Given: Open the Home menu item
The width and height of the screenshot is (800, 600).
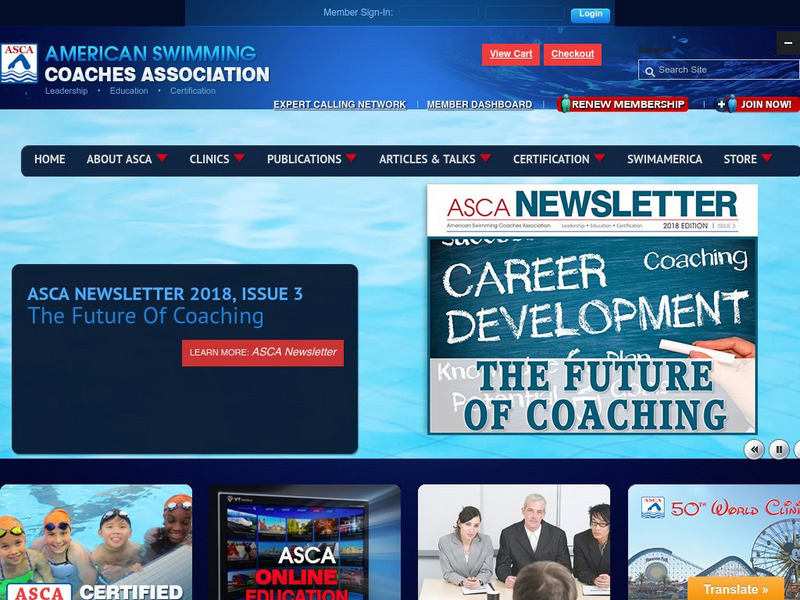Looking at the screenshot, I should 49,159.
